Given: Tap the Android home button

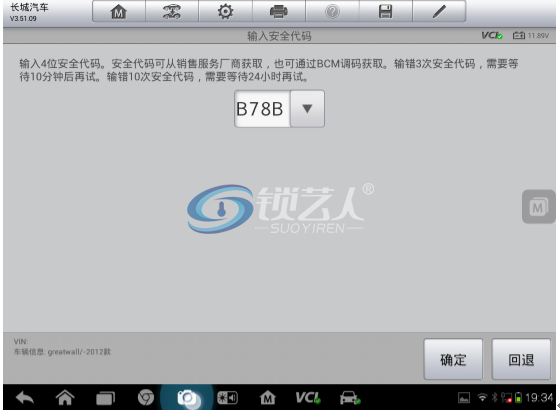Looking at the screenshot, I should [x=65, y=397].
